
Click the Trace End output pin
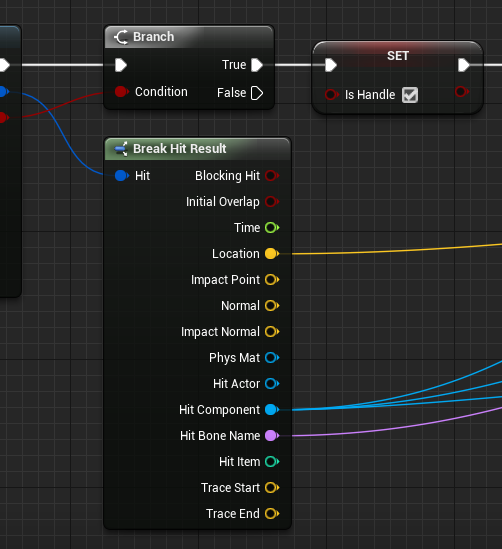click(x=272, y=514)
